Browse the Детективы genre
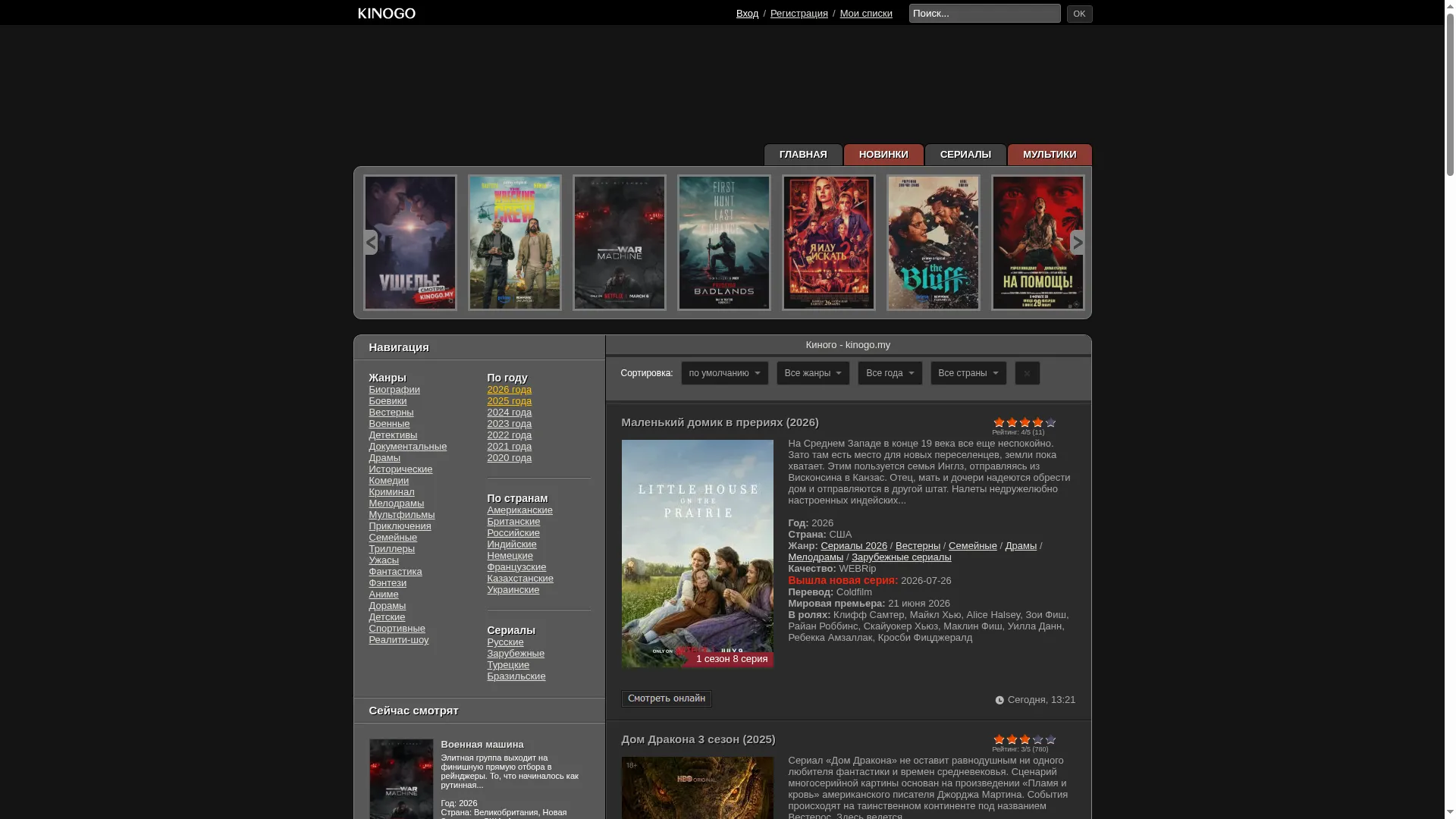The height and width of the screenshot is (819, 1456). tap(393, 435)
